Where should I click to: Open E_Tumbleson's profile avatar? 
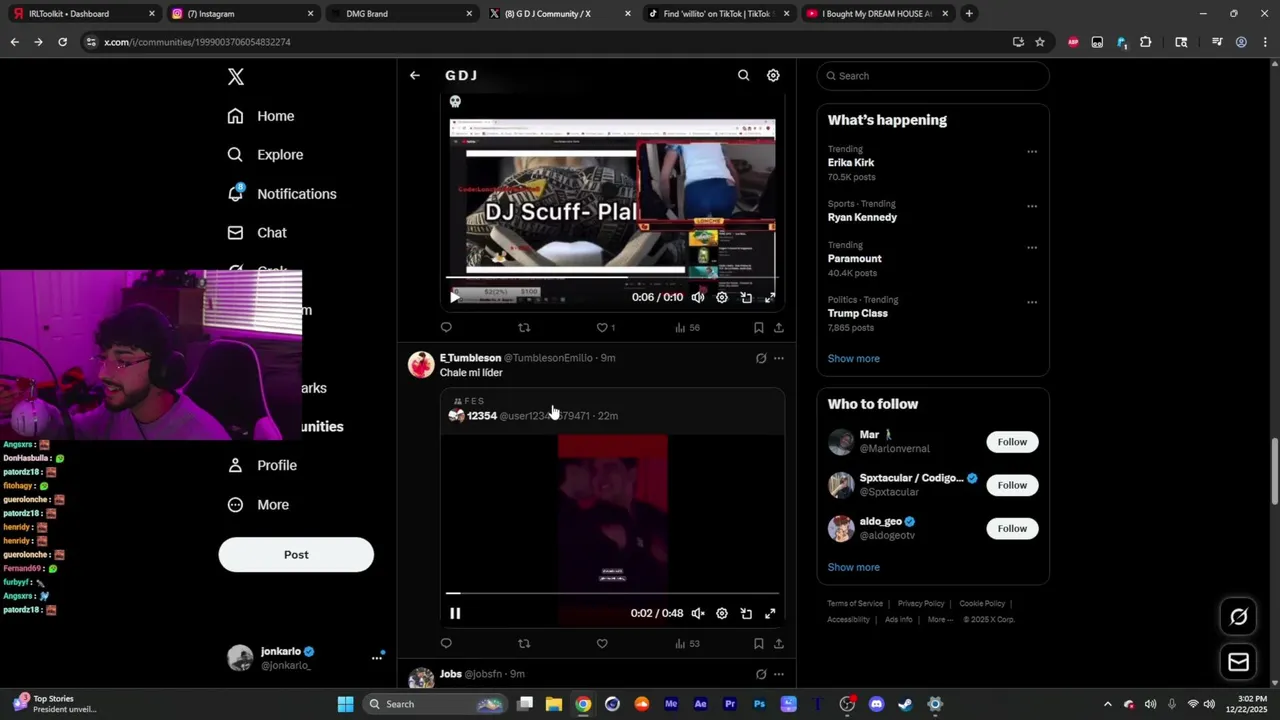pyautogui.click(x=421, y=364)
